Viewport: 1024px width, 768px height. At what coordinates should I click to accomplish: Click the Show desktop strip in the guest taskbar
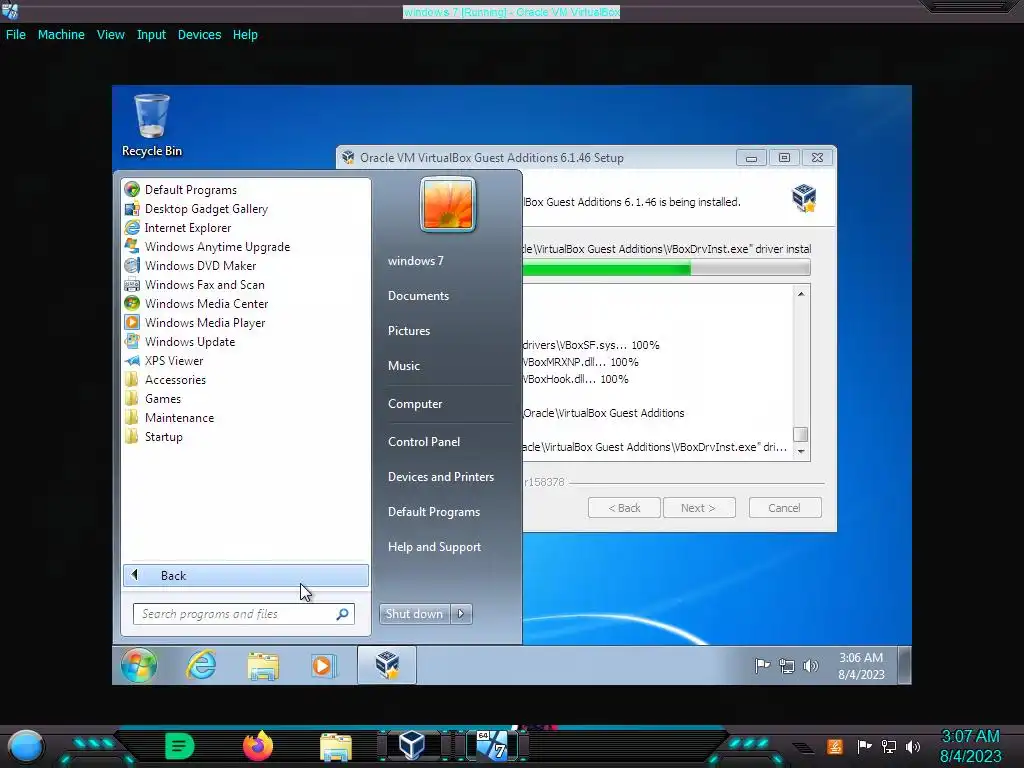904,665
